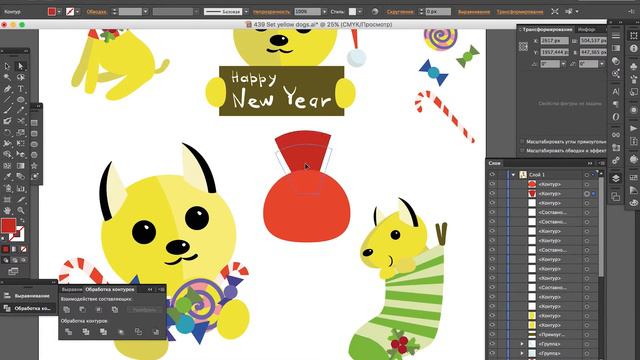The height and width of the screenshot is (360, 640).
Task: Open the Actions panel play icon
Action: pyautogui.click(x=633, y=129)
